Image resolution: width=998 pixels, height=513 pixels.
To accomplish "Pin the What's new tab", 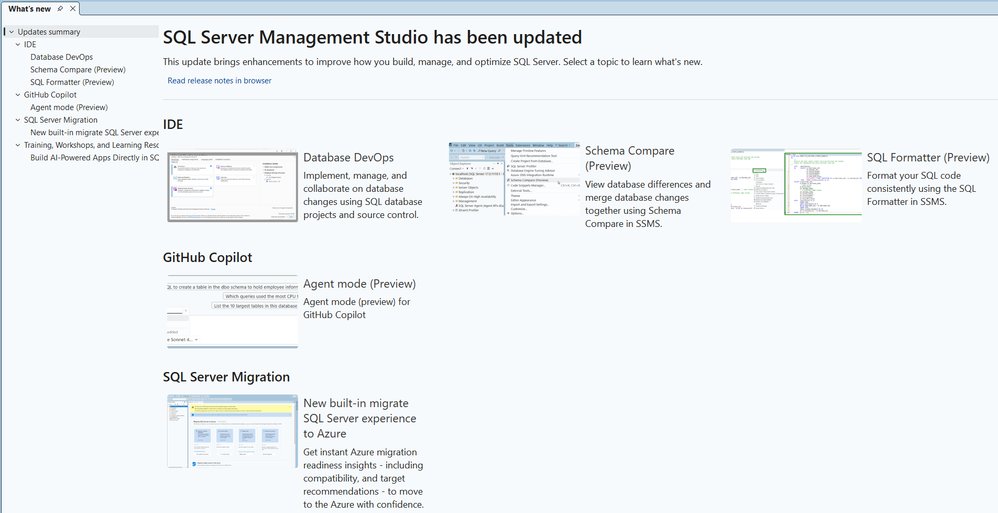I will 60,9.
